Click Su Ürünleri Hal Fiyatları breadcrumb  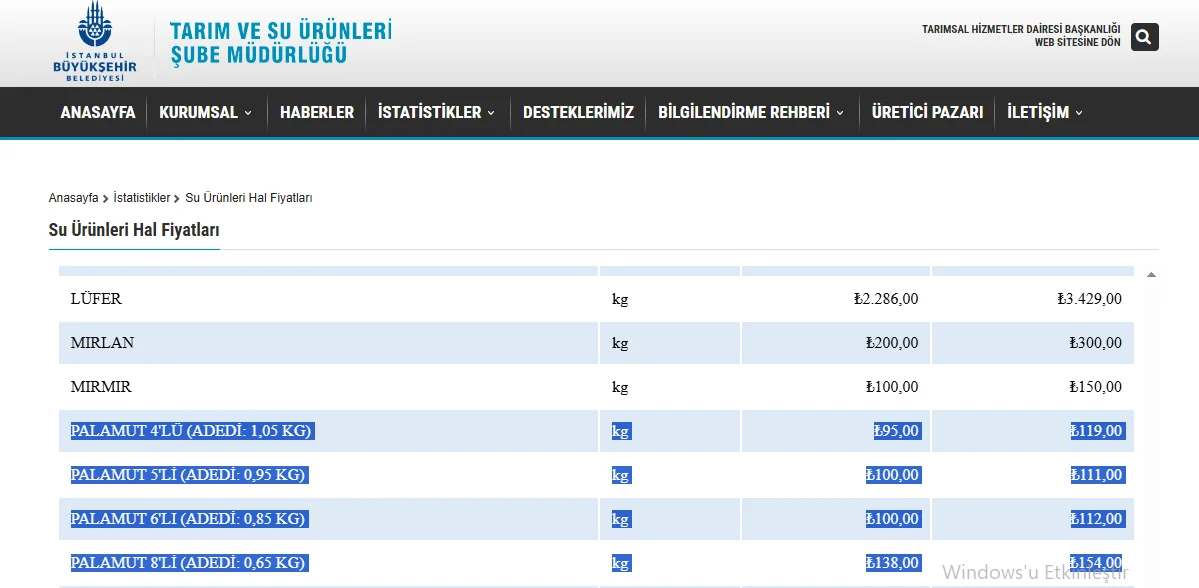pyautogui.click(x=249, y=198)
